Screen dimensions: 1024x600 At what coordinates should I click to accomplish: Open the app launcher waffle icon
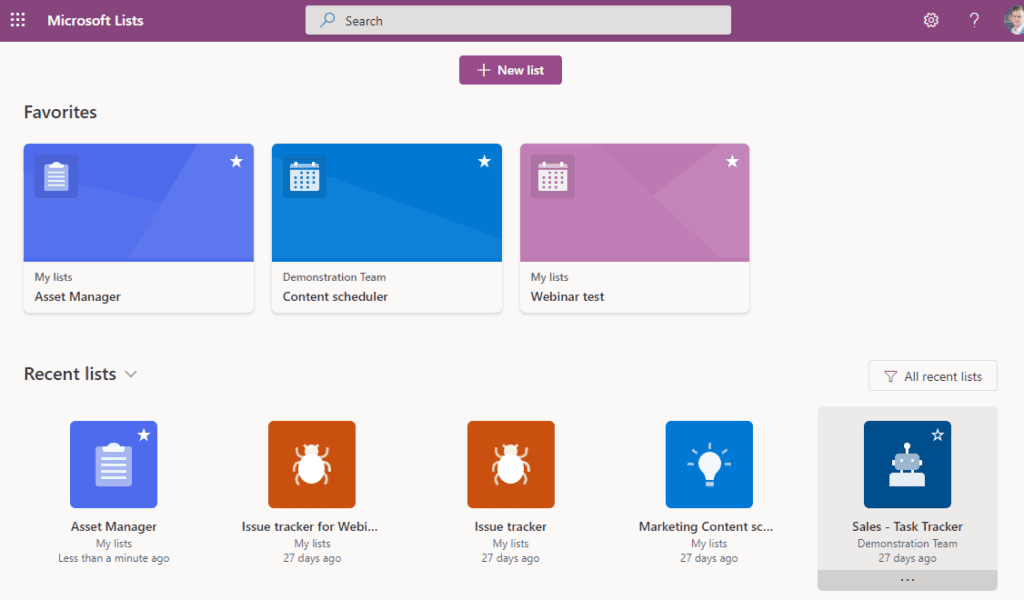pyautogui.click(x=18, y=20)
